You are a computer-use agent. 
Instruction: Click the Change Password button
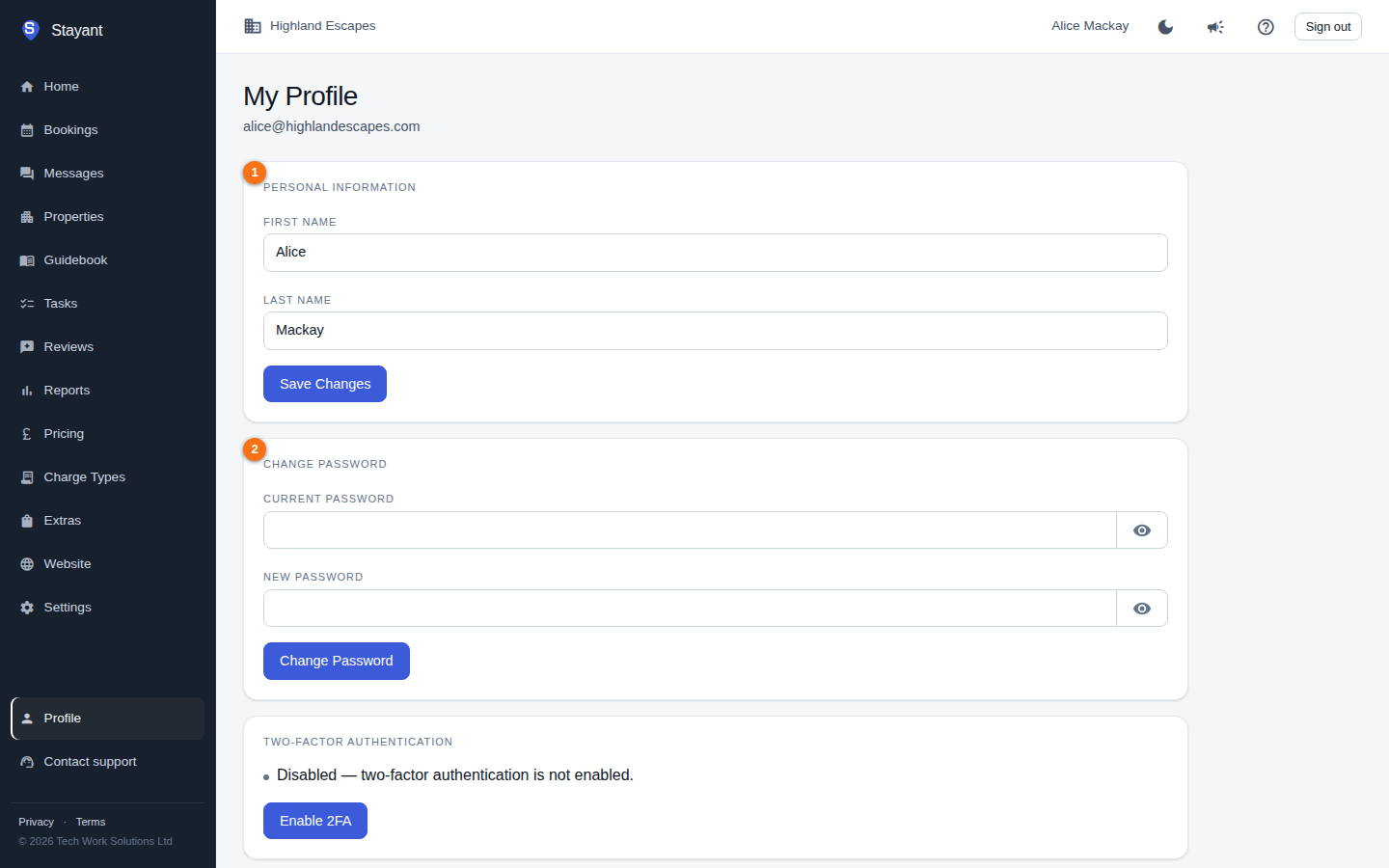coord(337,661)
